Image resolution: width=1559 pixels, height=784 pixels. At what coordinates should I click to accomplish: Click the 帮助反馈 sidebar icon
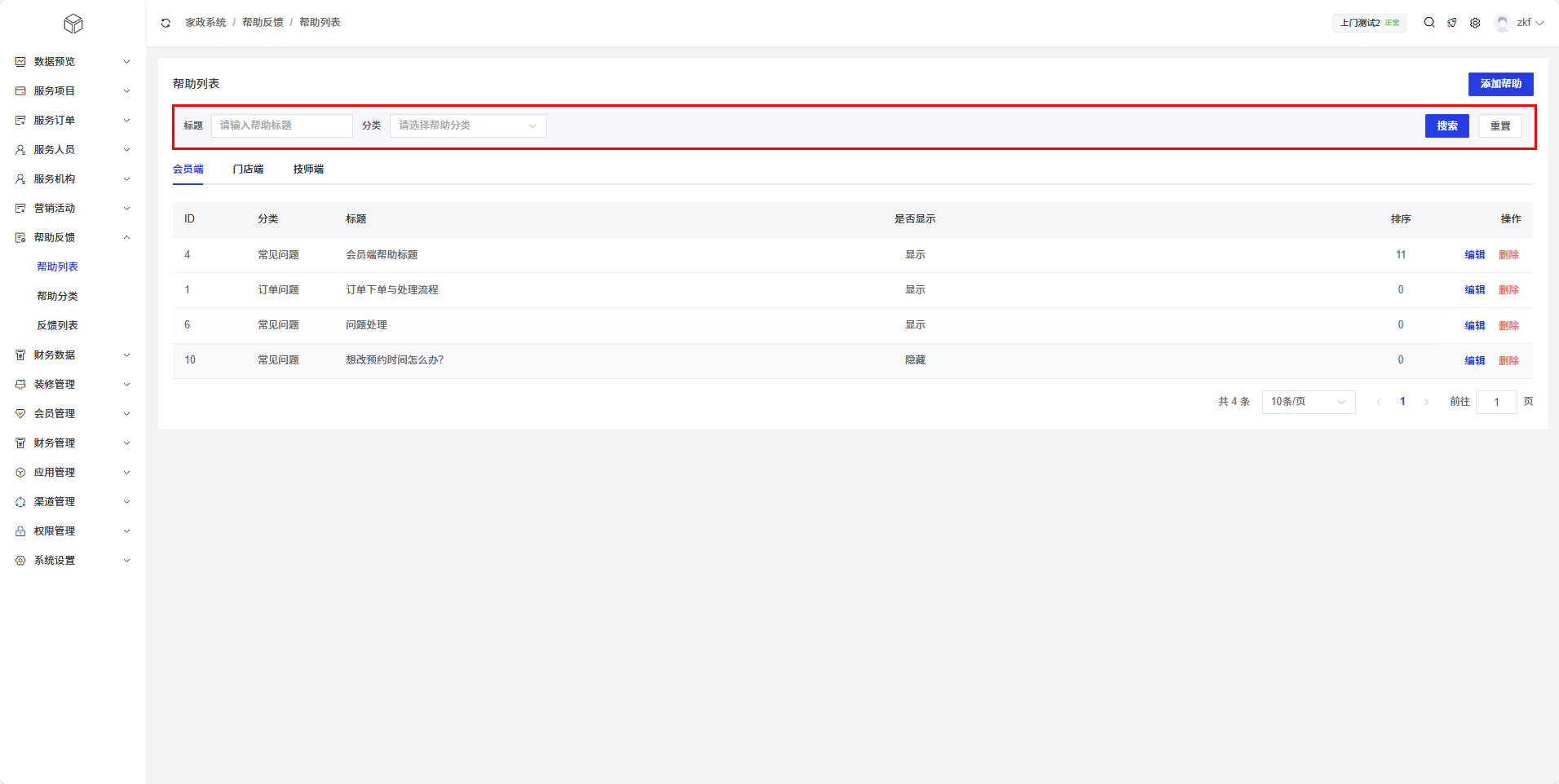(20, 238)
